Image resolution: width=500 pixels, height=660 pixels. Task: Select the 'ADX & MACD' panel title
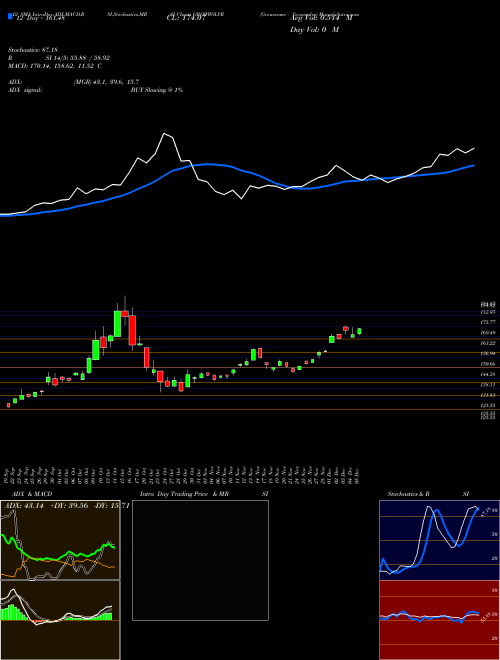(x=32, y=494)
